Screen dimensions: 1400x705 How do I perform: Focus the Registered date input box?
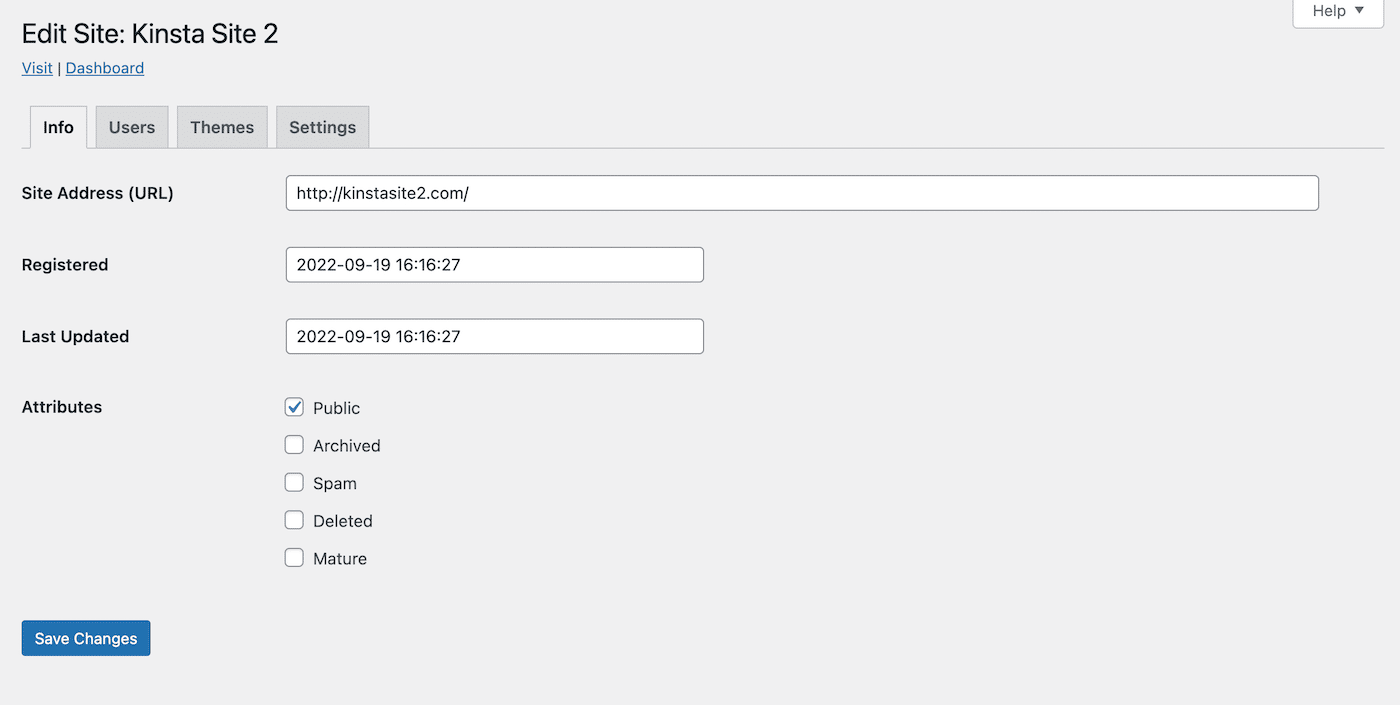point(494,265)
